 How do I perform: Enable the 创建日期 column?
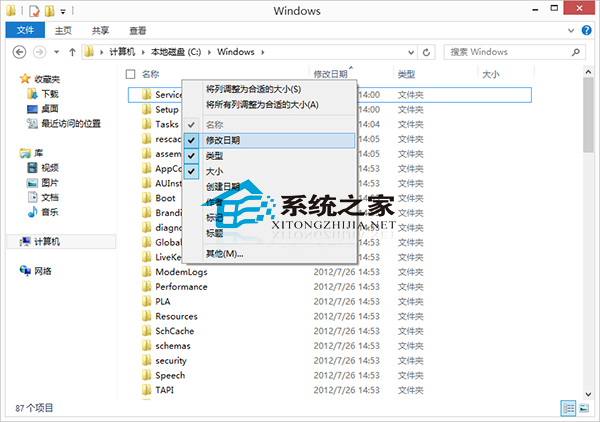269,187
